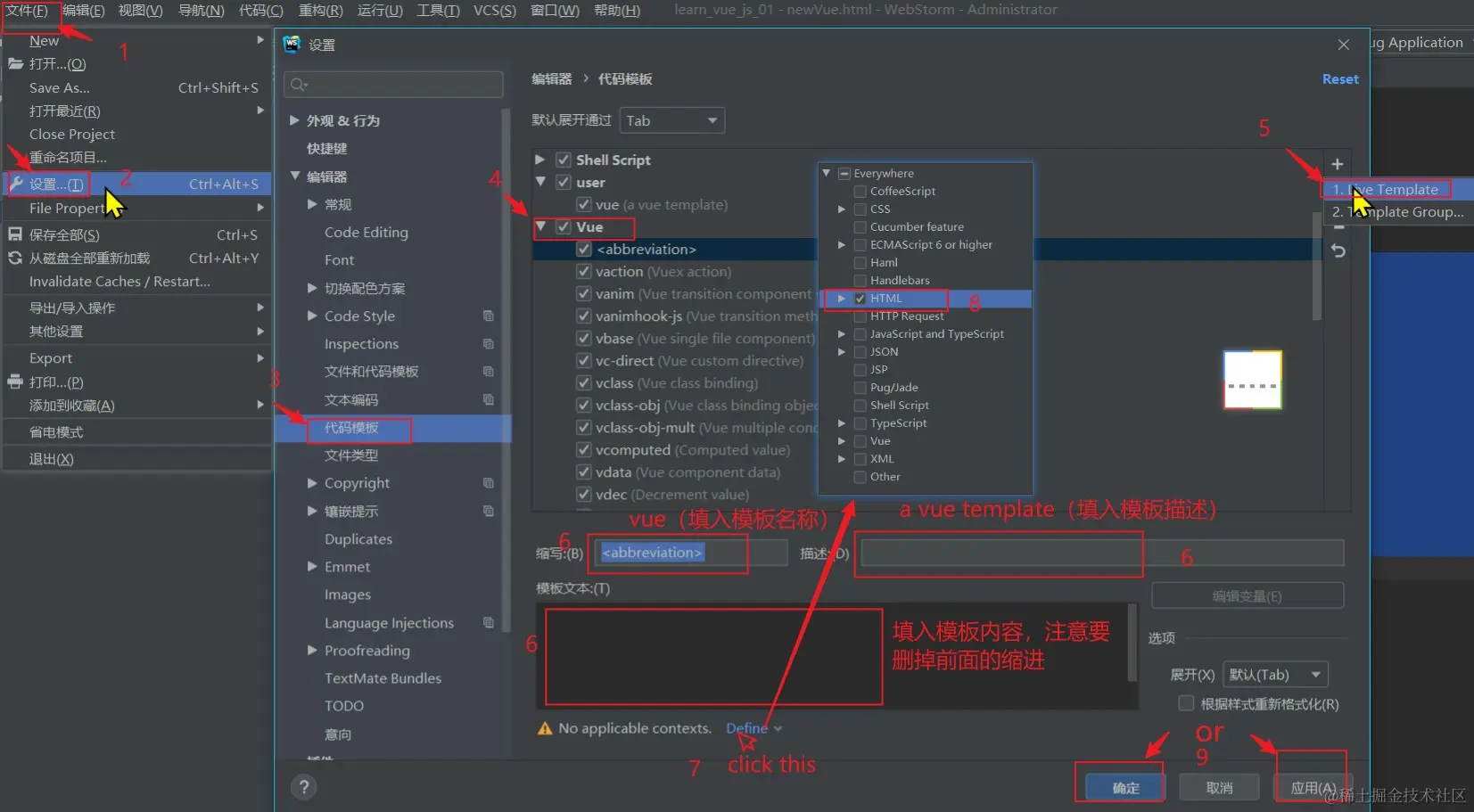Viewport: 1474px width, 812px height.
Task: Toggle the user group checkbox
Action: [x=564, y=182]
